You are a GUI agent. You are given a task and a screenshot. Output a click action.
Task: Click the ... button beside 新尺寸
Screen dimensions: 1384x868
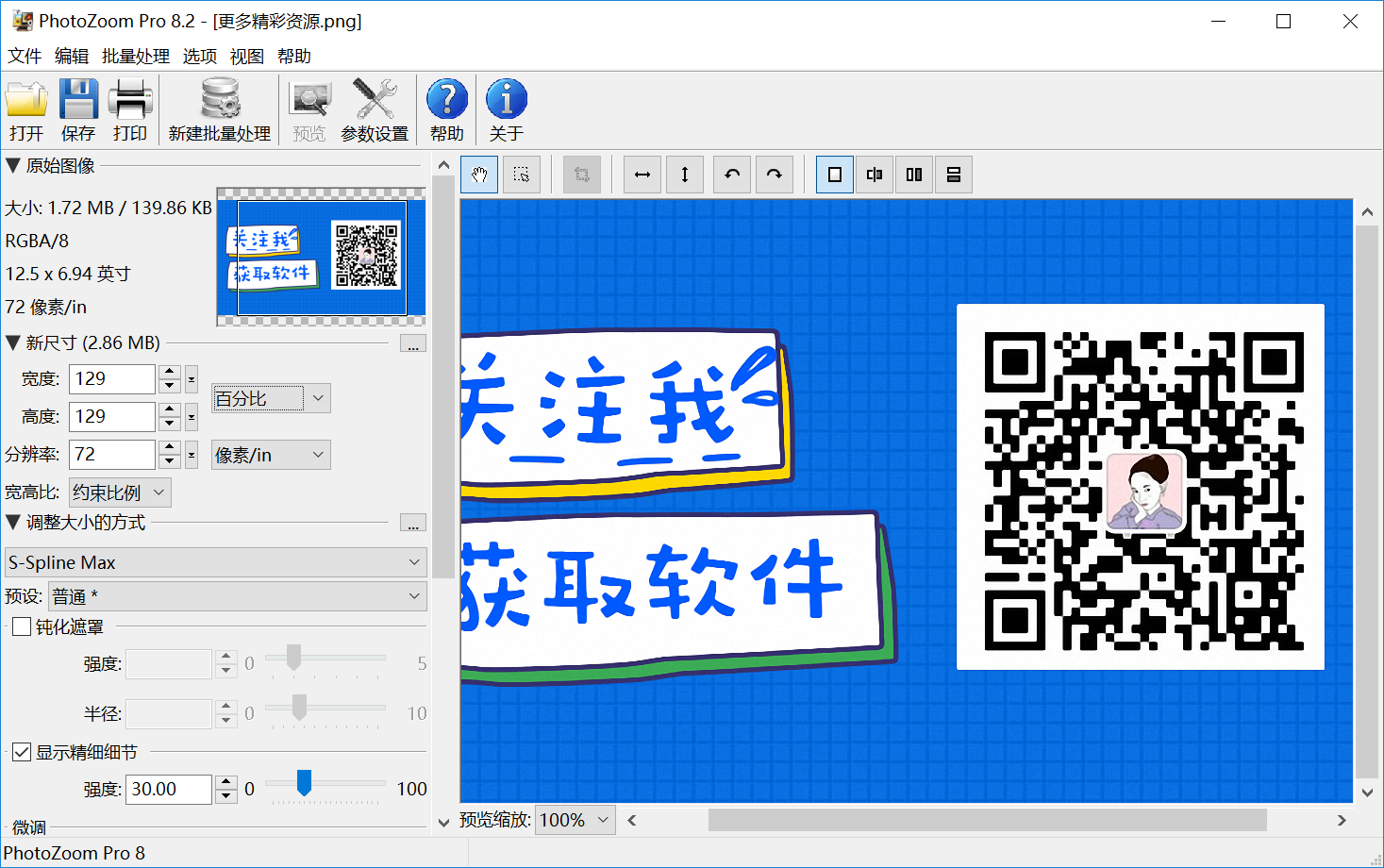tap(413, 343)
